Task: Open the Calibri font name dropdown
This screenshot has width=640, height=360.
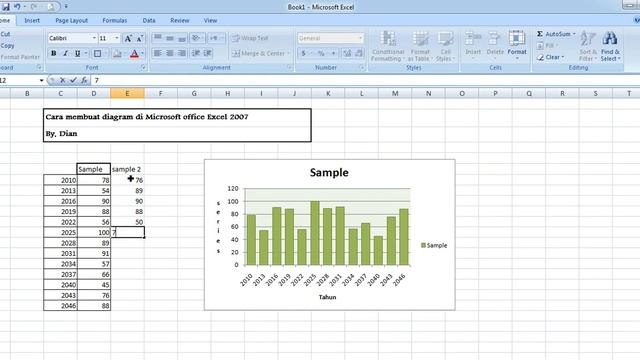Action: pyautogui.click(x=94, y=38)
